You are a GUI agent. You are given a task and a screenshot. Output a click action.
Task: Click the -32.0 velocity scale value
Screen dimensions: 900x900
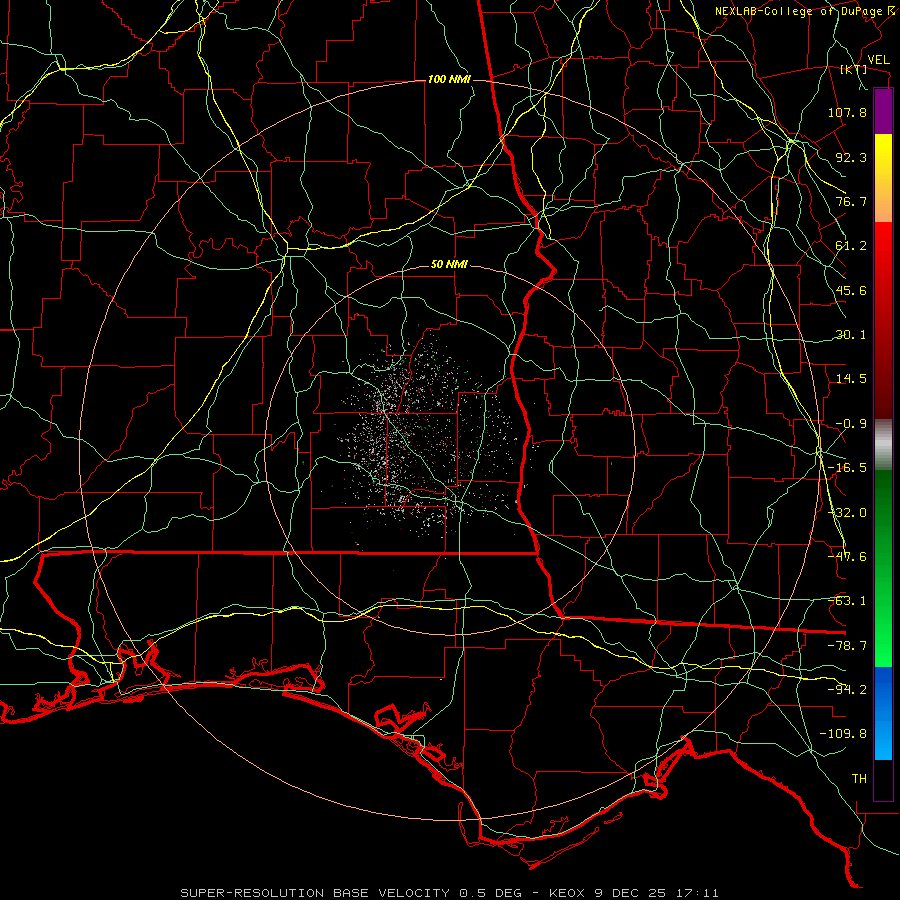[847, 513]
